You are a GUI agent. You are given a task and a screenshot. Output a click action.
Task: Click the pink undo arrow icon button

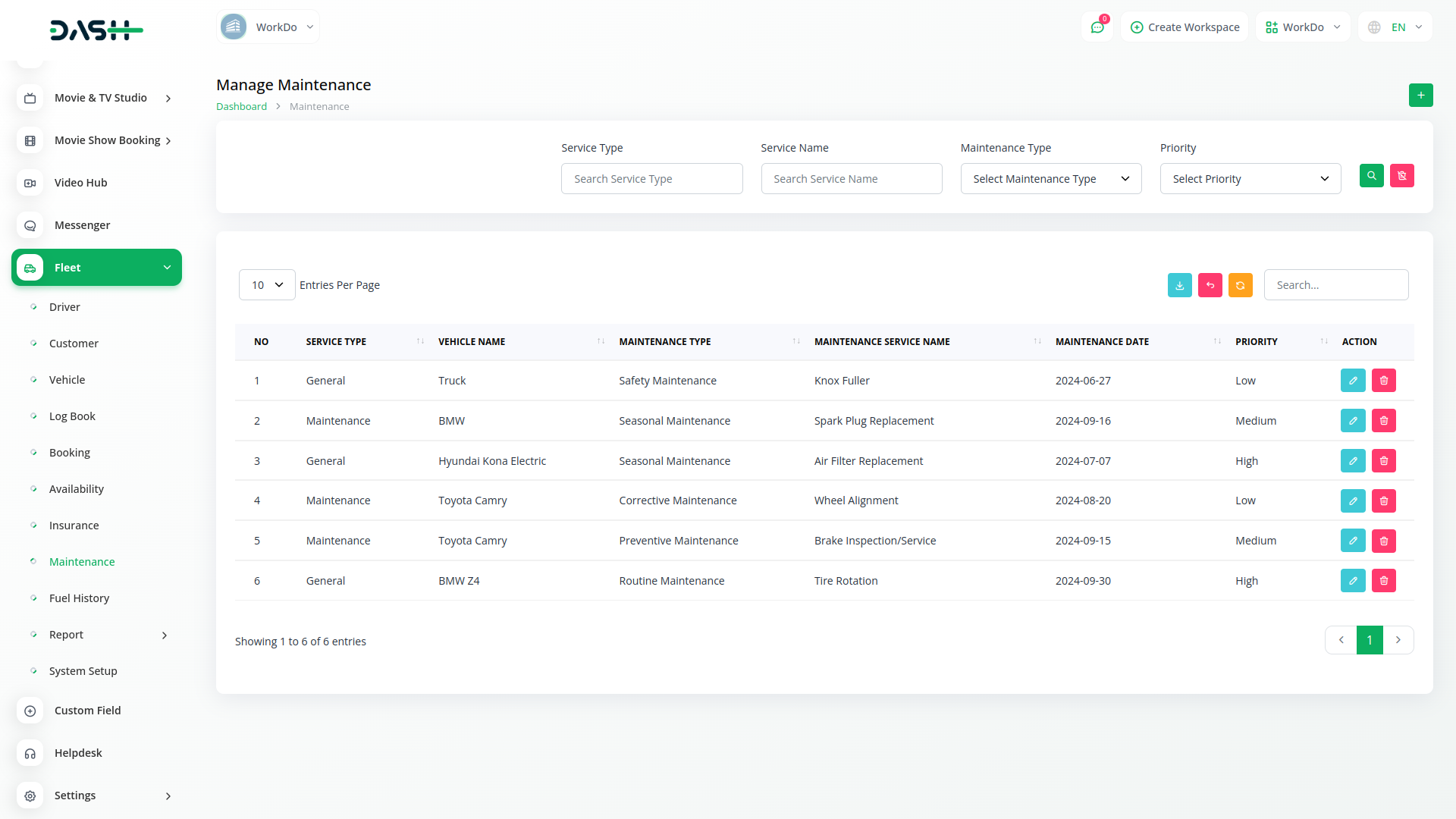(1210, 285)
